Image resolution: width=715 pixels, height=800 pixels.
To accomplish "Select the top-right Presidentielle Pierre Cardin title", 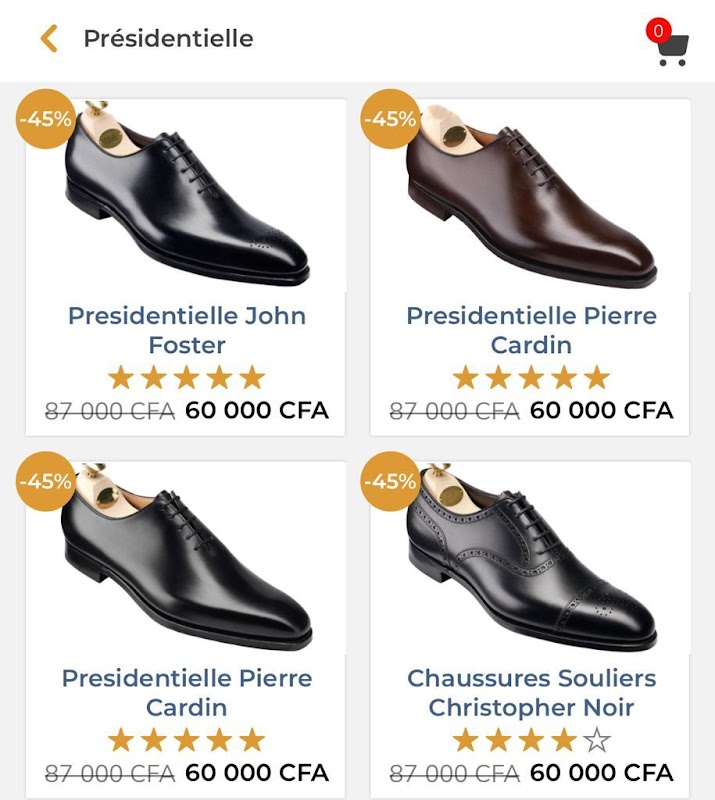I will [x=531, y=330].
